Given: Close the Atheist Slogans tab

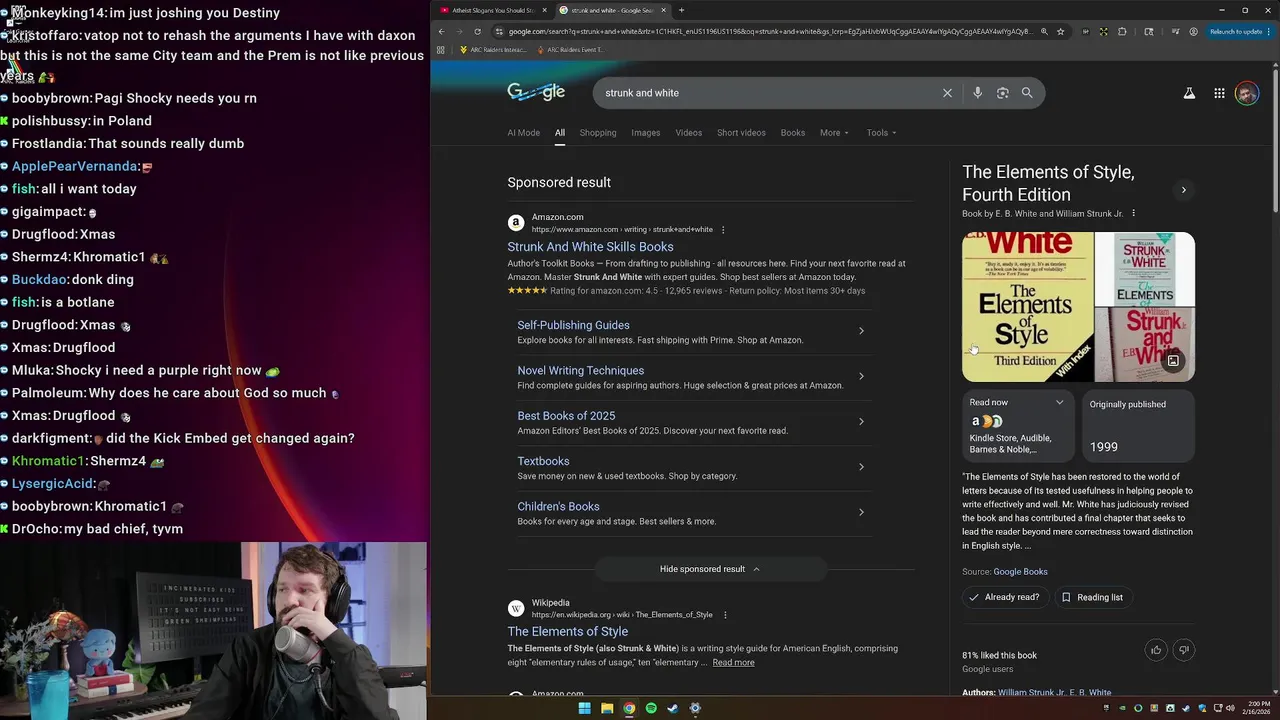Looking at the screenshot, I should click(545, 10).
